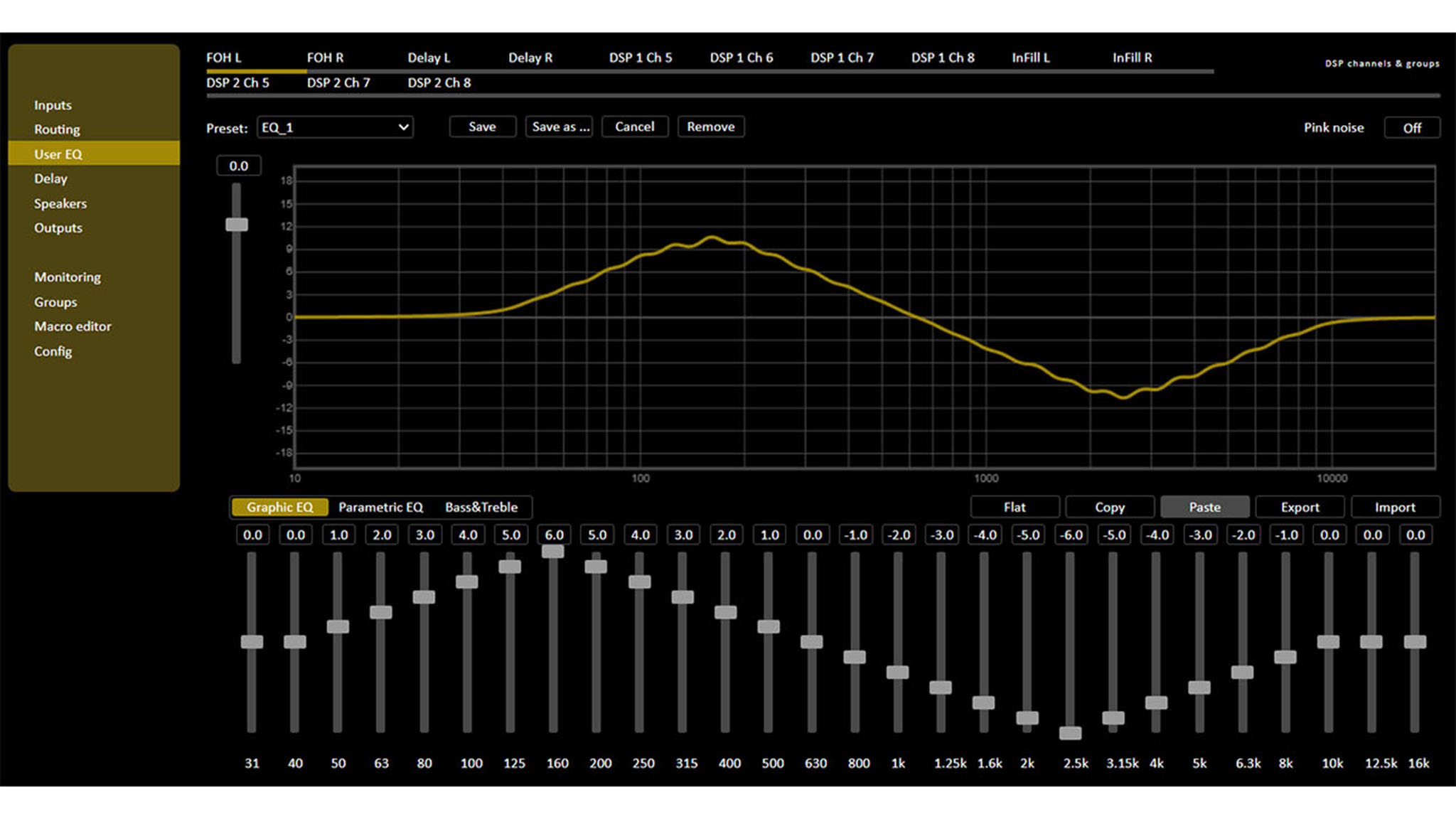Viewport: 1456px width, 819px height.
Task: Select the DSP 2 Ch 7 channel tab
Action: tap(338, 82)
